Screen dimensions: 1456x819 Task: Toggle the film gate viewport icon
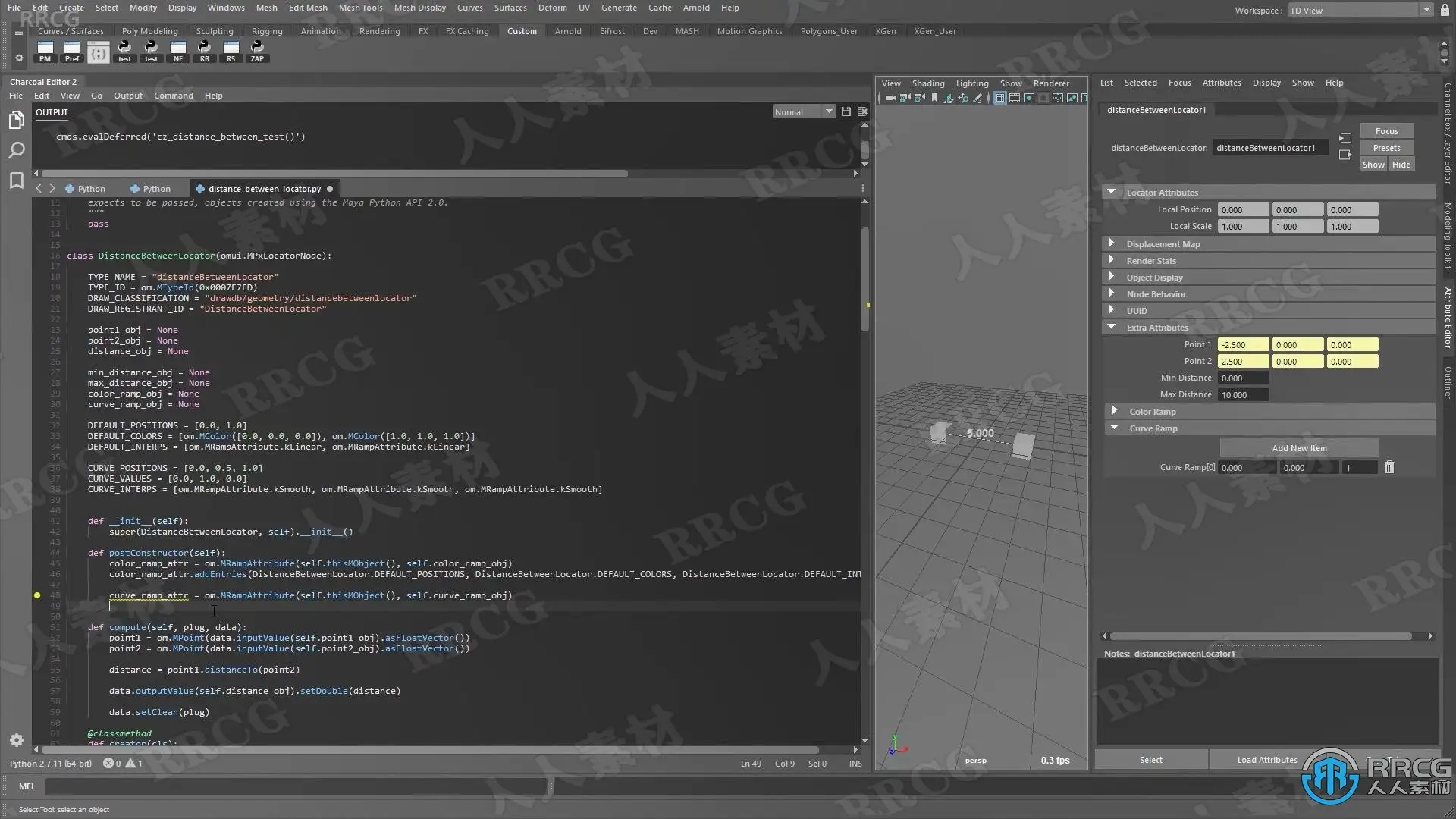point(1015,98)
